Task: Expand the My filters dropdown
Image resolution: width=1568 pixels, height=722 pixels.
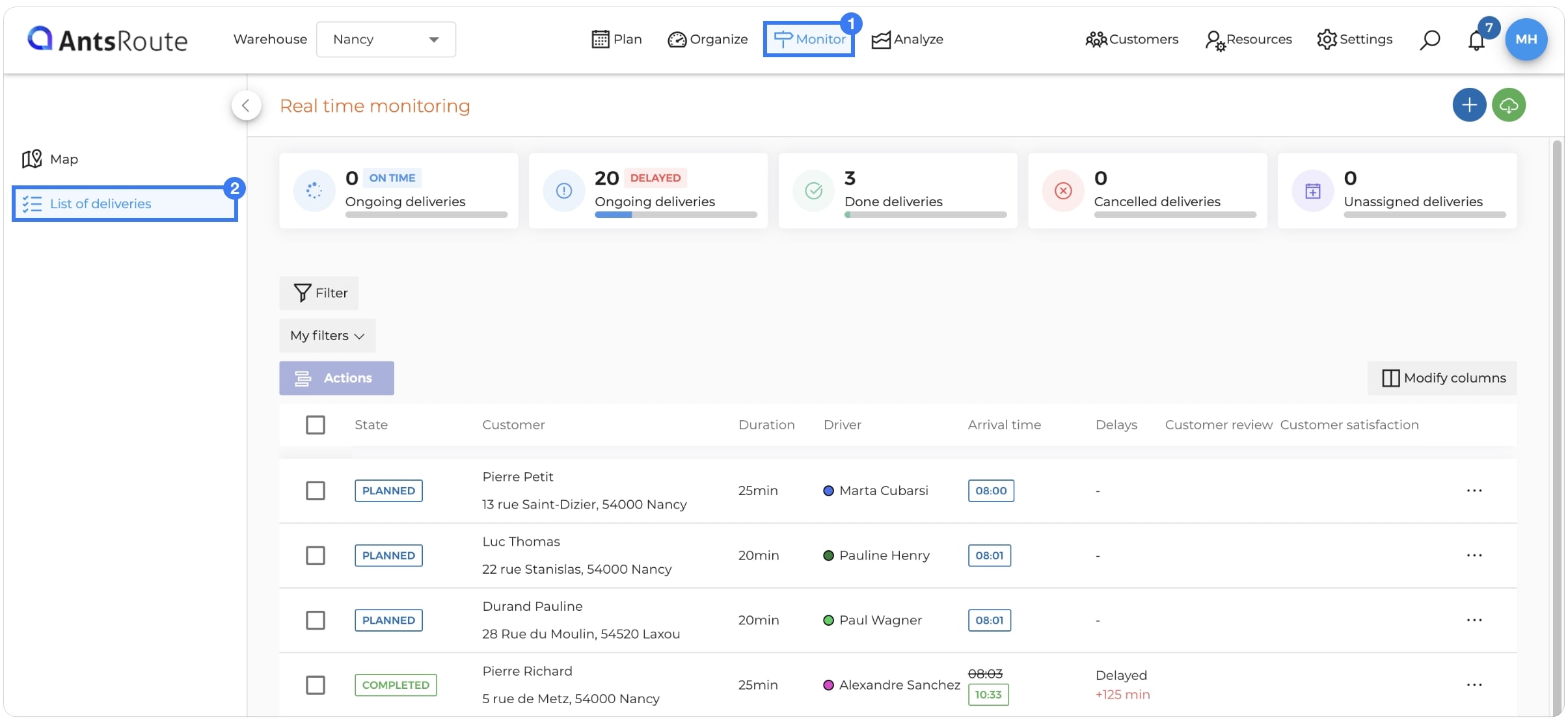Action: tap(327, 336)
